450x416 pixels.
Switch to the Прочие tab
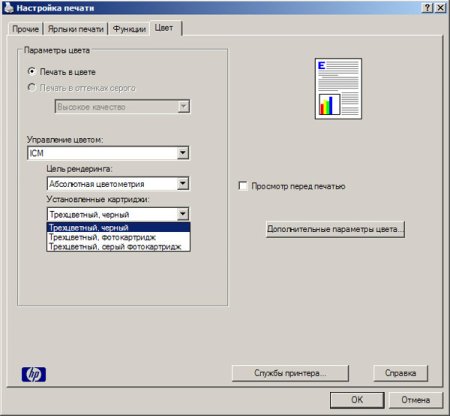[25, 29]
